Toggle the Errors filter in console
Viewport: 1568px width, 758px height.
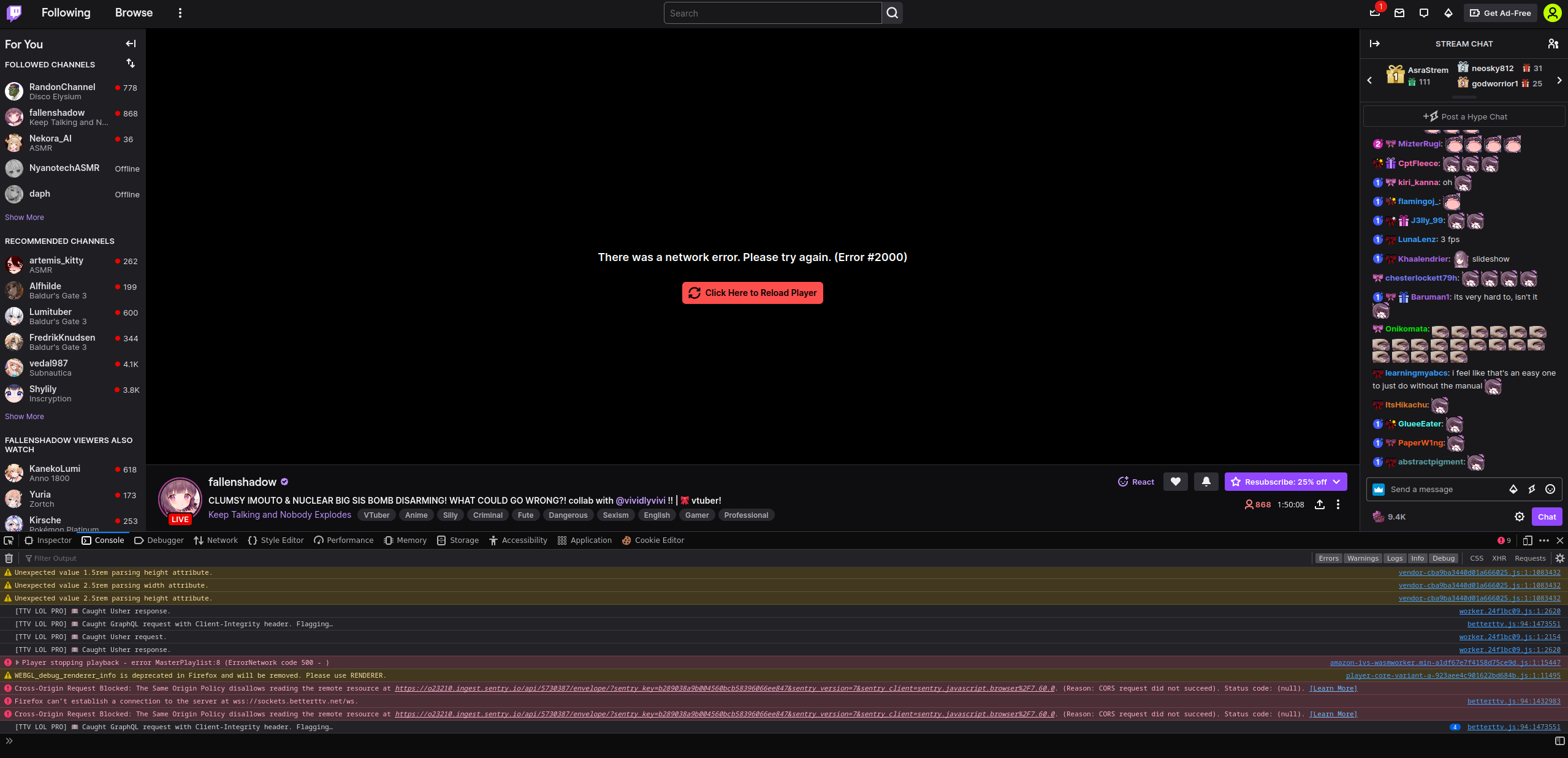[x=1328, y=558]
